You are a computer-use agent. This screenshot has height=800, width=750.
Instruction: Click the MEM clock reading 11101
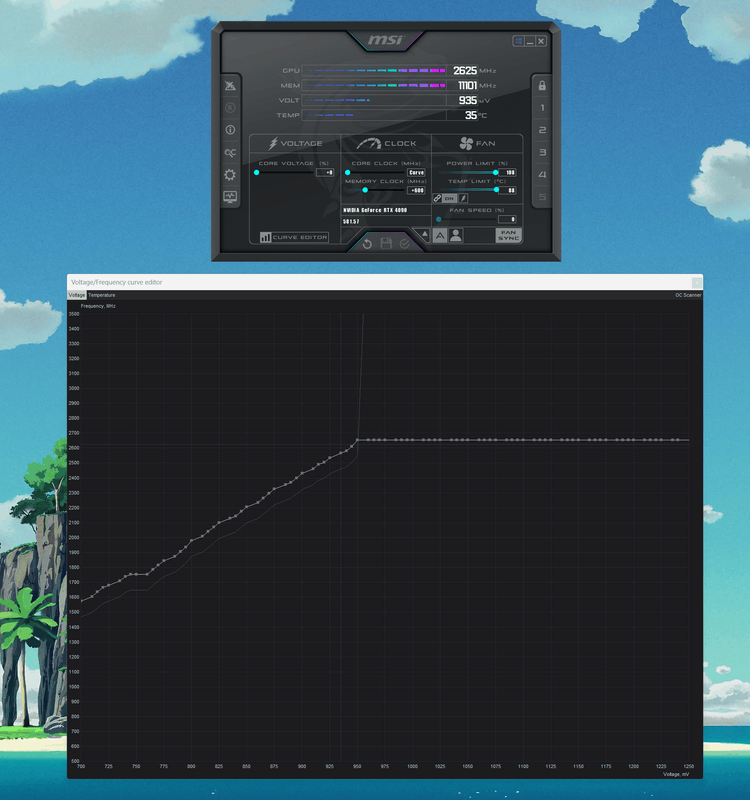pos(467,85)
